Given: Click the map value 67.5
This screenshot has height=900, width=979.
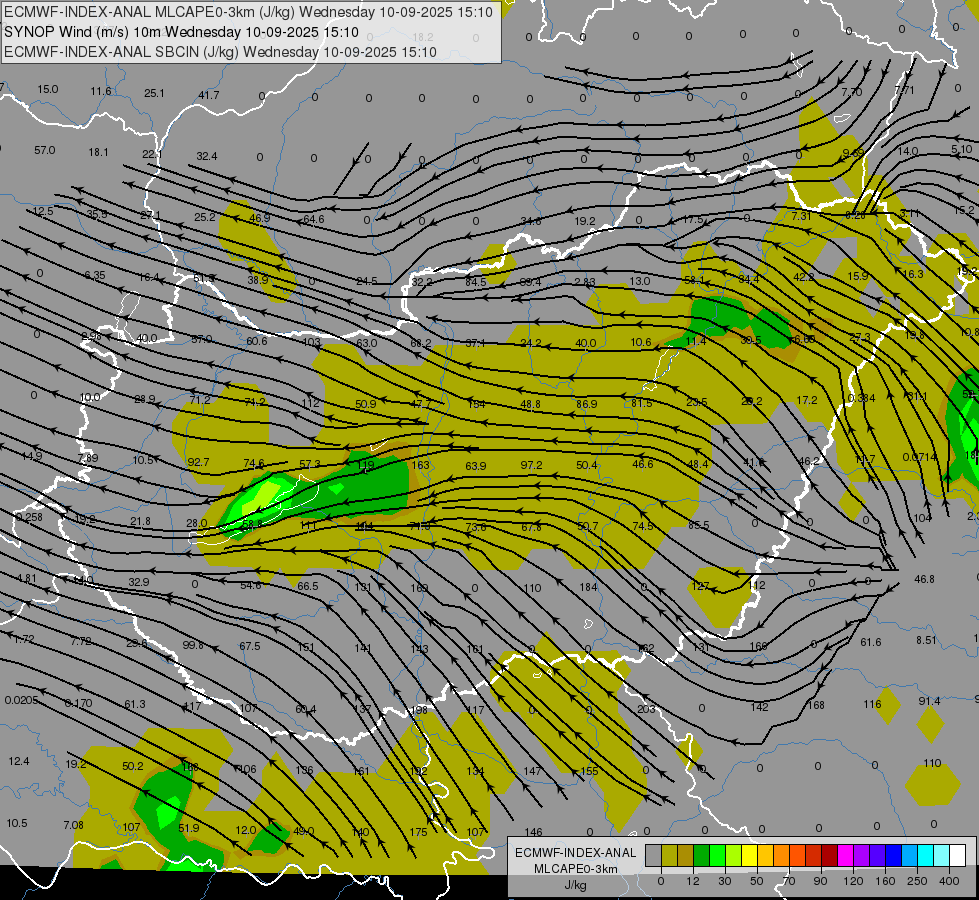Looking at the screenshot, I should click(x=250, y=646).
